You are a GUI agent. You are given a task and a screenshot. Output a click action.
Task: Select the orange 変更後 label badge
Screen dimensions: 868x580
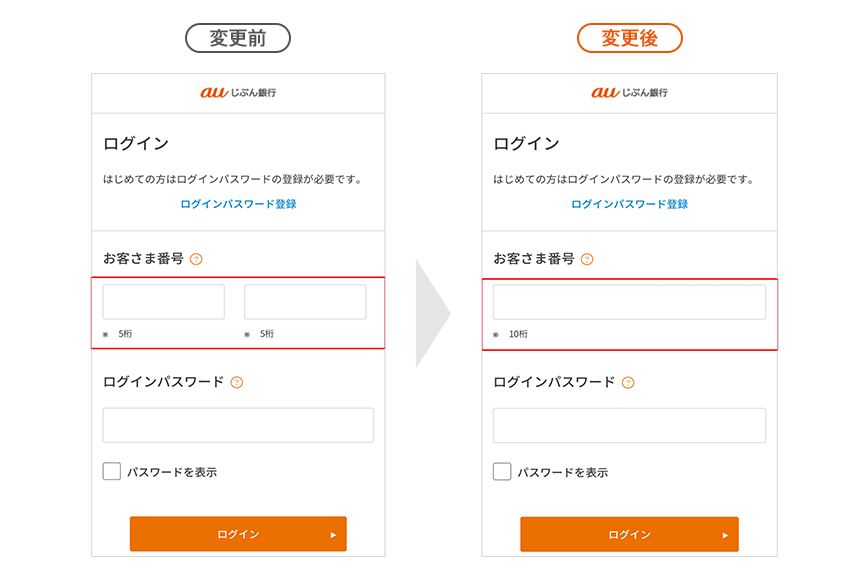pos(629,38)
